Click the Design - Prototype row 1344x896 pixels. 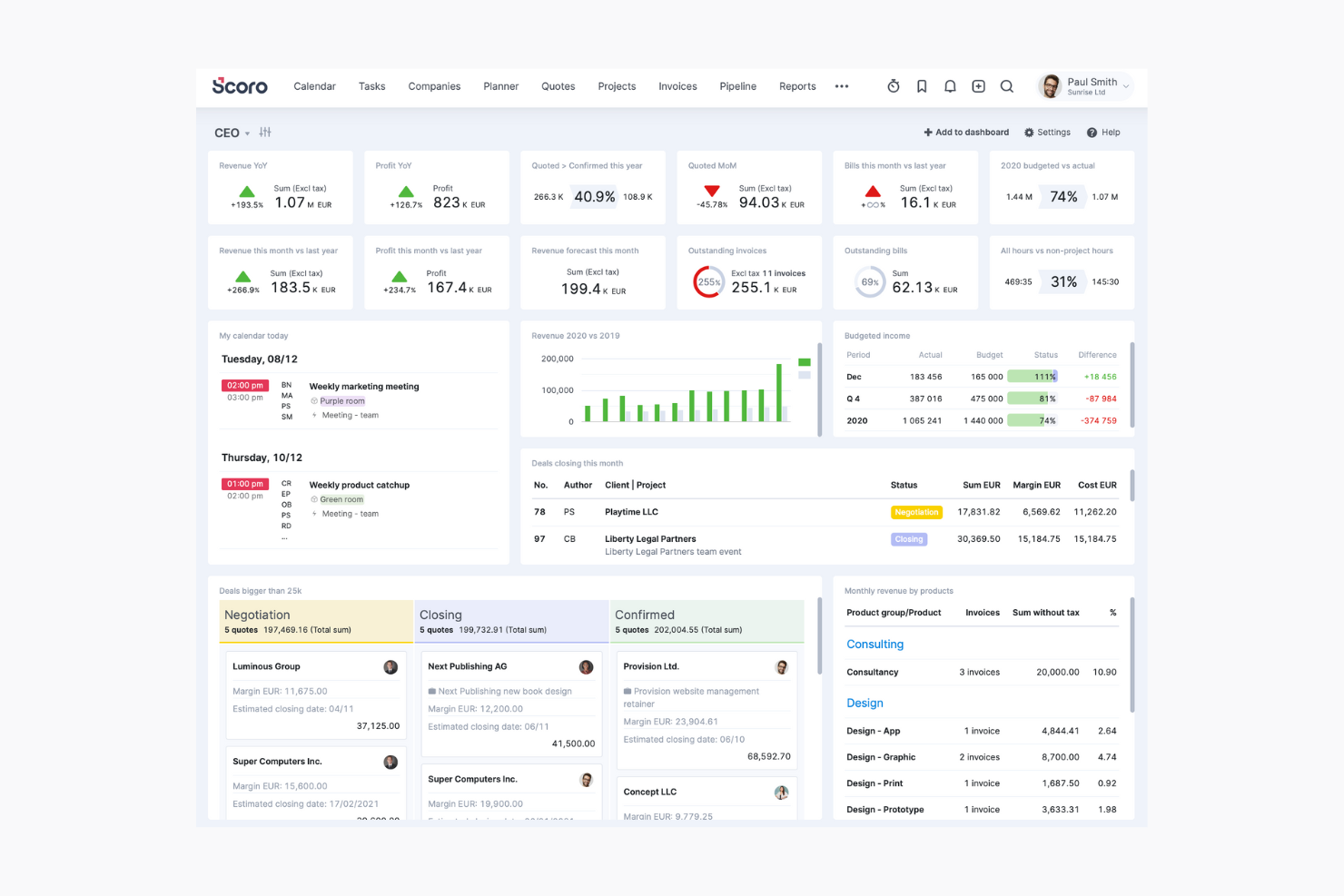tap(982, 810)
